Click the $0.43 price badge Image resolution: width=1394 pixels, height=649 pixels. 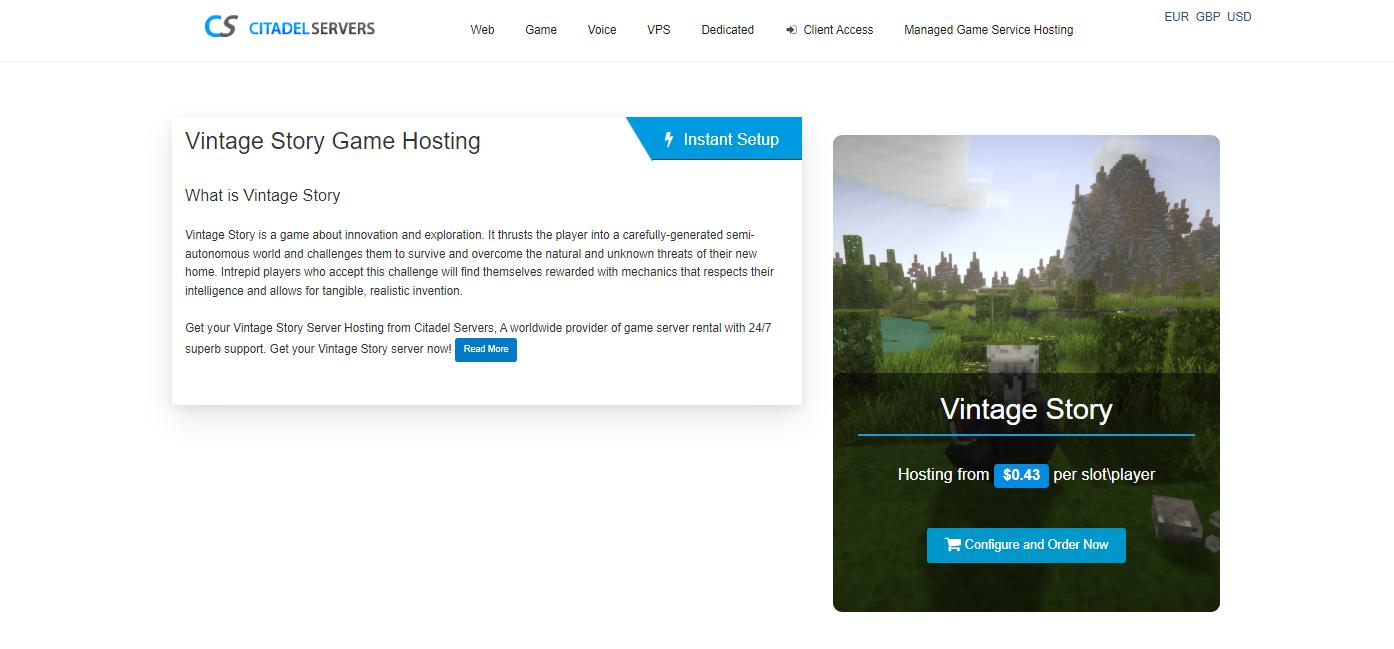(x=1021, y=475)
